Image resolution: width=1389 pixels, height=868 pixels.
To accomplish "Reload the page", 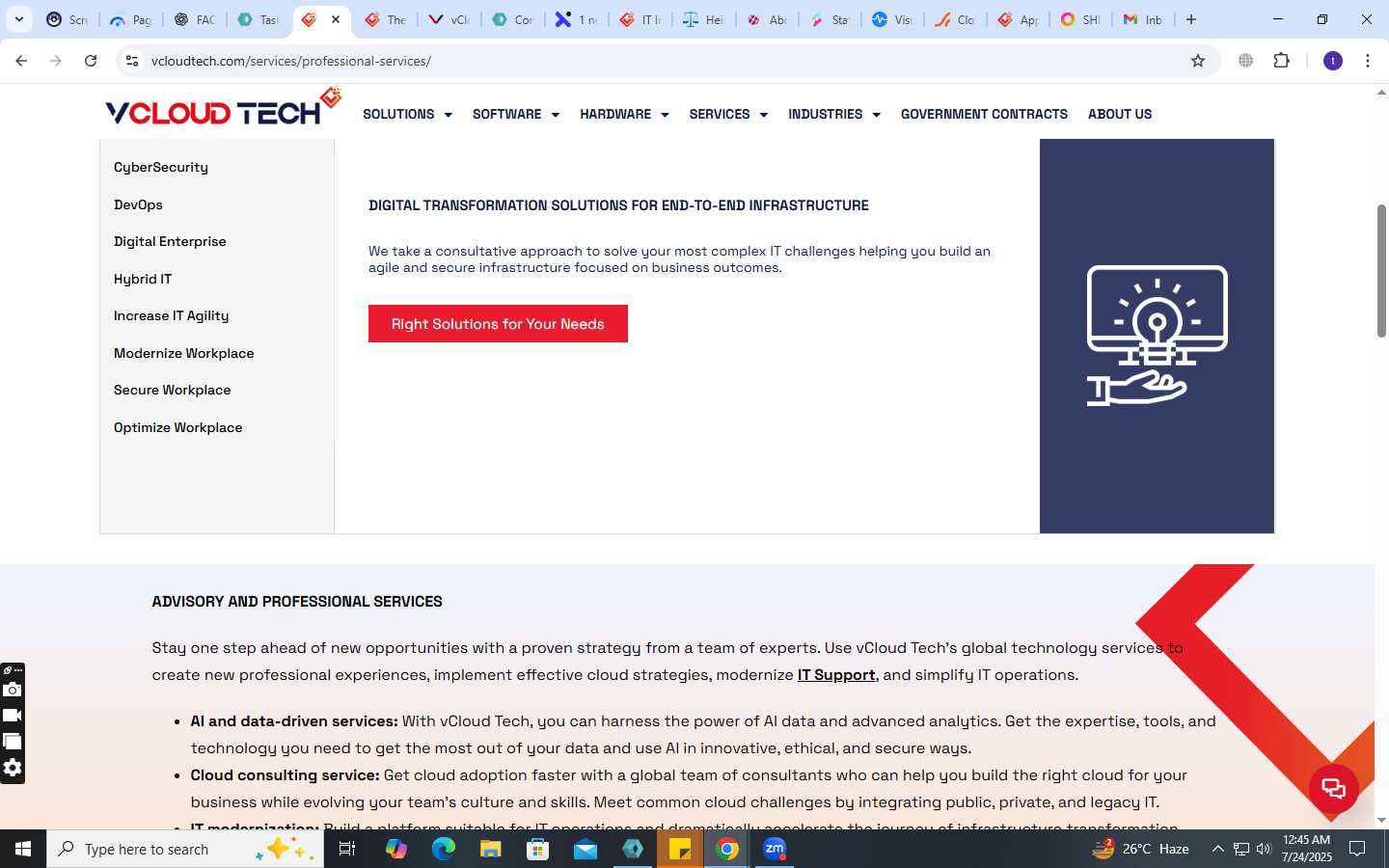I will point(91,61).
